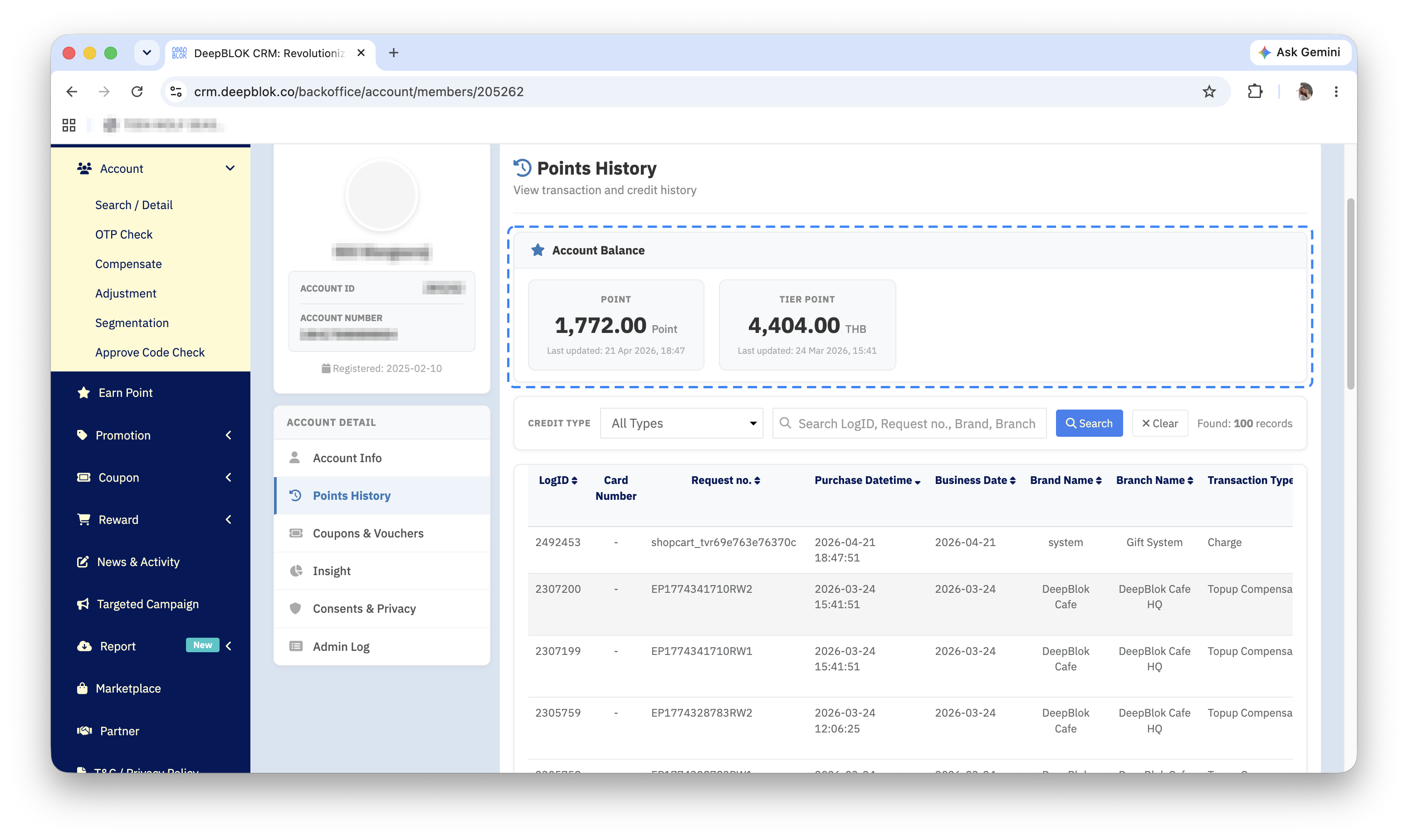Open Consents & Privacy tab
Viewport: 1408px width, 840px height.
click(382, 609)
